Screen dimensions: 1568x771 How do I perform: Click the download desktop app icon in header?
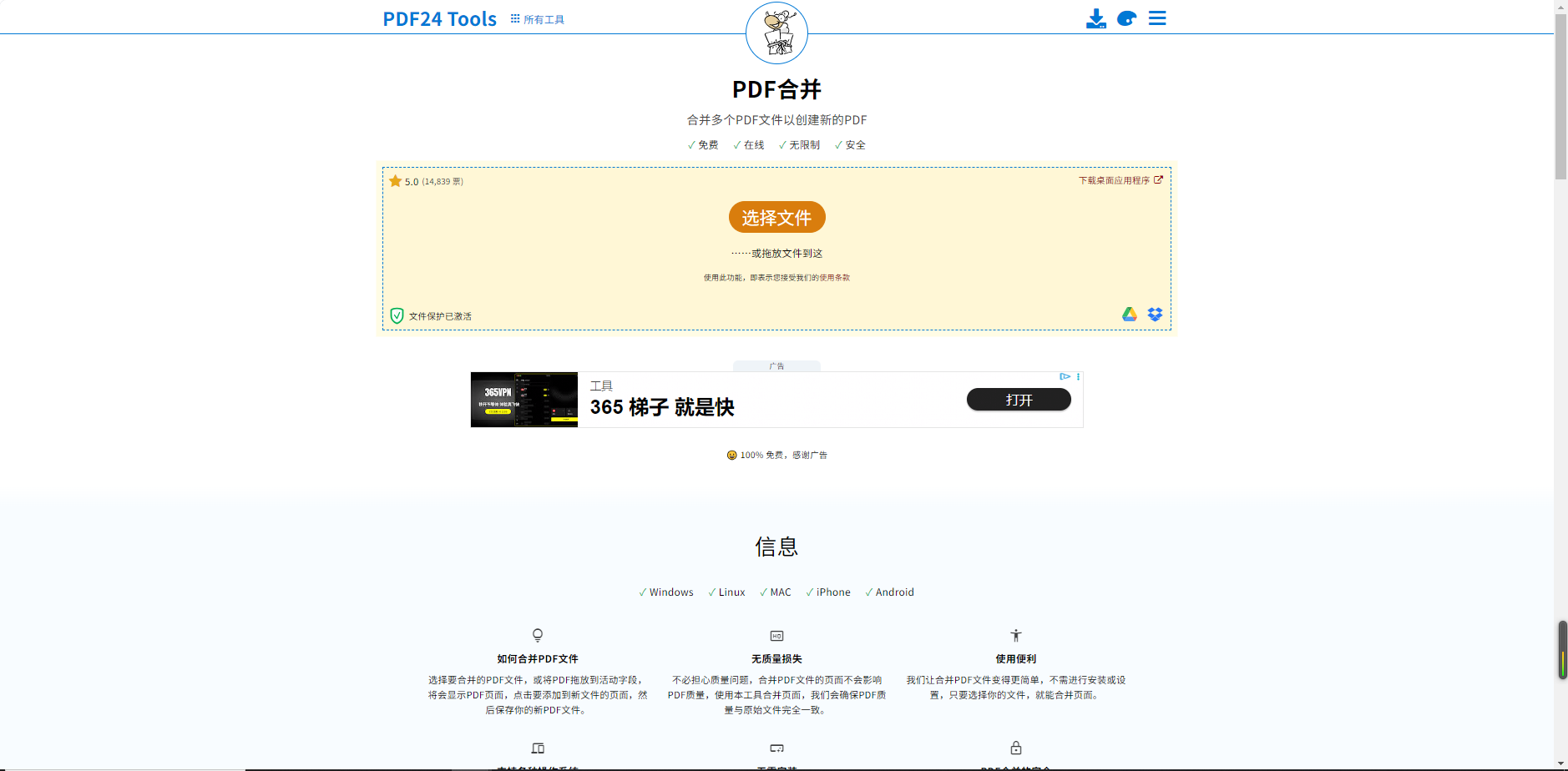pos(1095,18)
